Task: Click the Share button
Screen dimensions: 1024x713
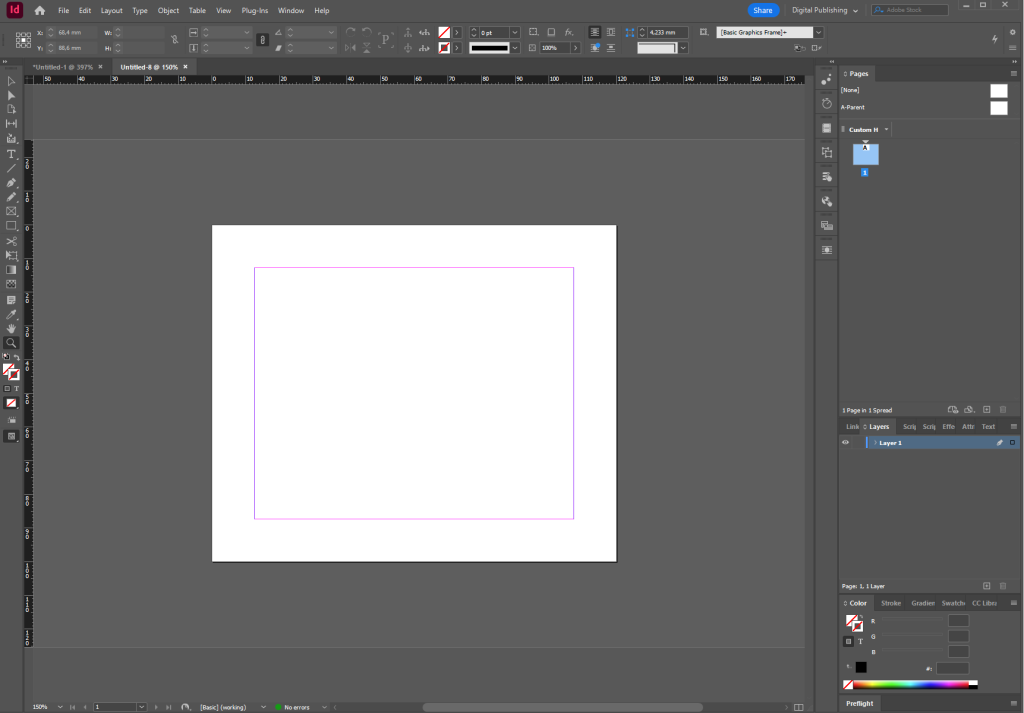Action: (x=763, y=10)
